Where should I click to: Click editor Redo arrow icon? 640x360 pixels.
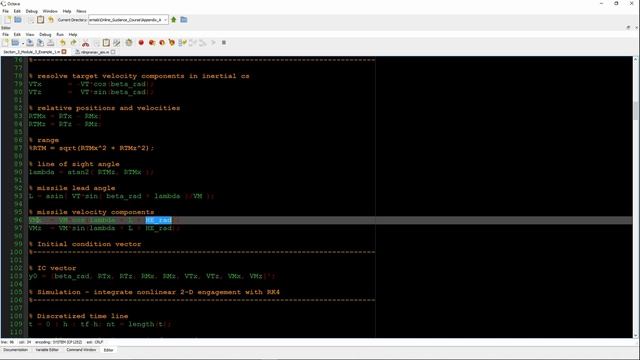(x=73, y=42)
